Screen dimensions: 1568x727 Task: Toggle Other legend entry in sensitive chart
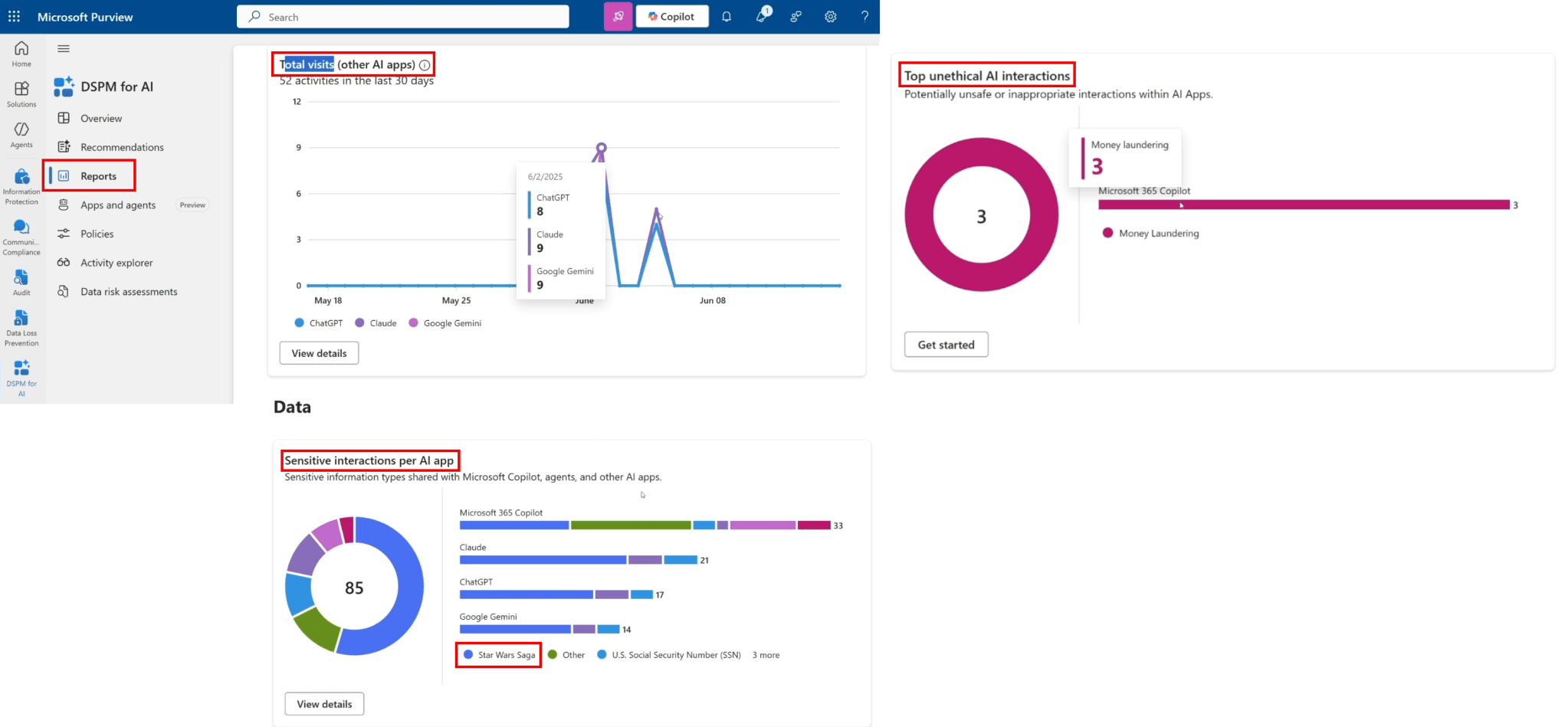click(566, 655)
